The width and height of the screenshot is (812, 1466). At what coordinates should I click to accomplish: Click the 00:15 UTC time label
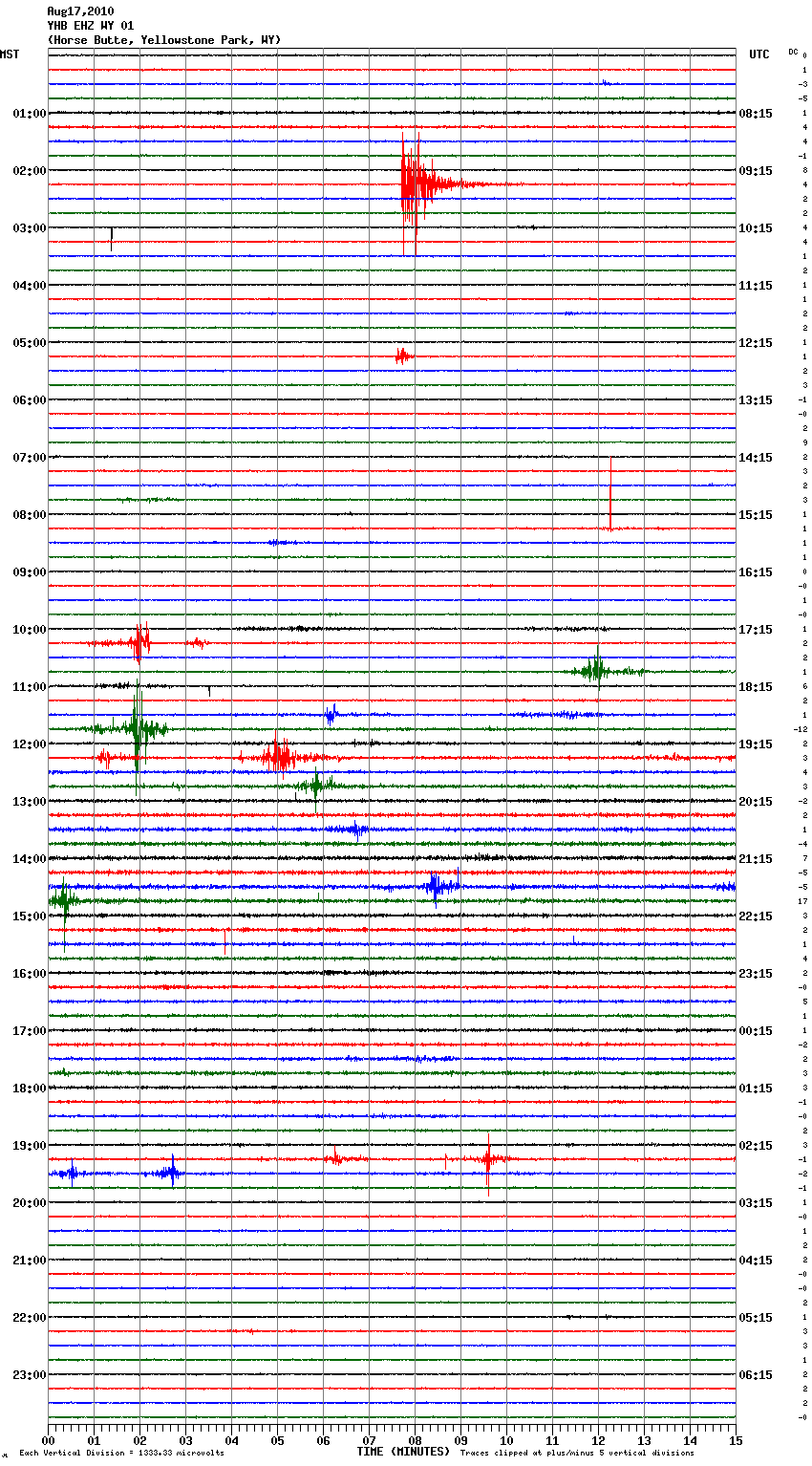(756, 1031)
